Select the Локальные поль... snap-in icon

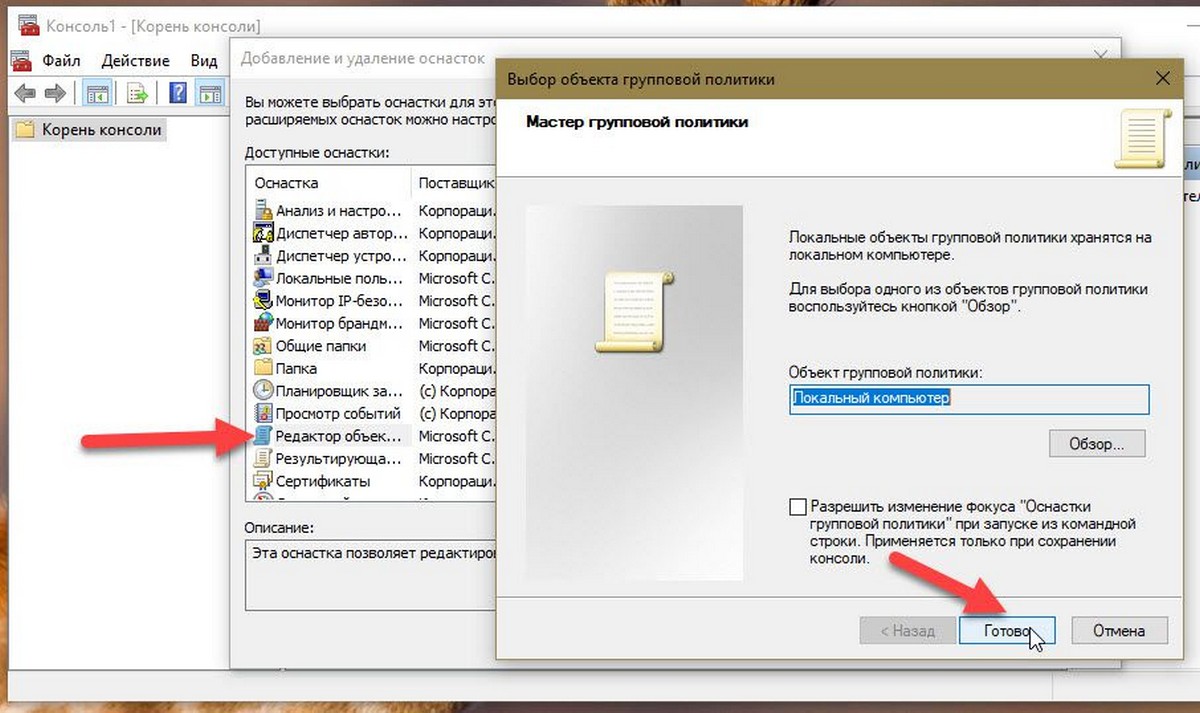pos(263,278)
